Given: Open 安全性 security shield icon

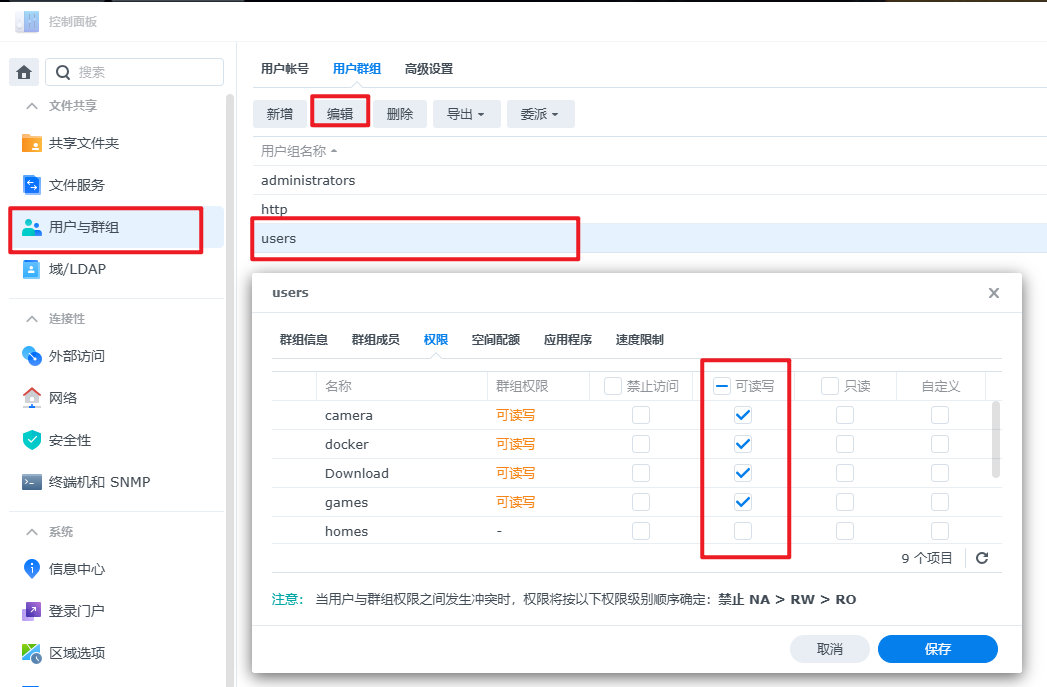Looking at the screenshot, I should (32, 440).
